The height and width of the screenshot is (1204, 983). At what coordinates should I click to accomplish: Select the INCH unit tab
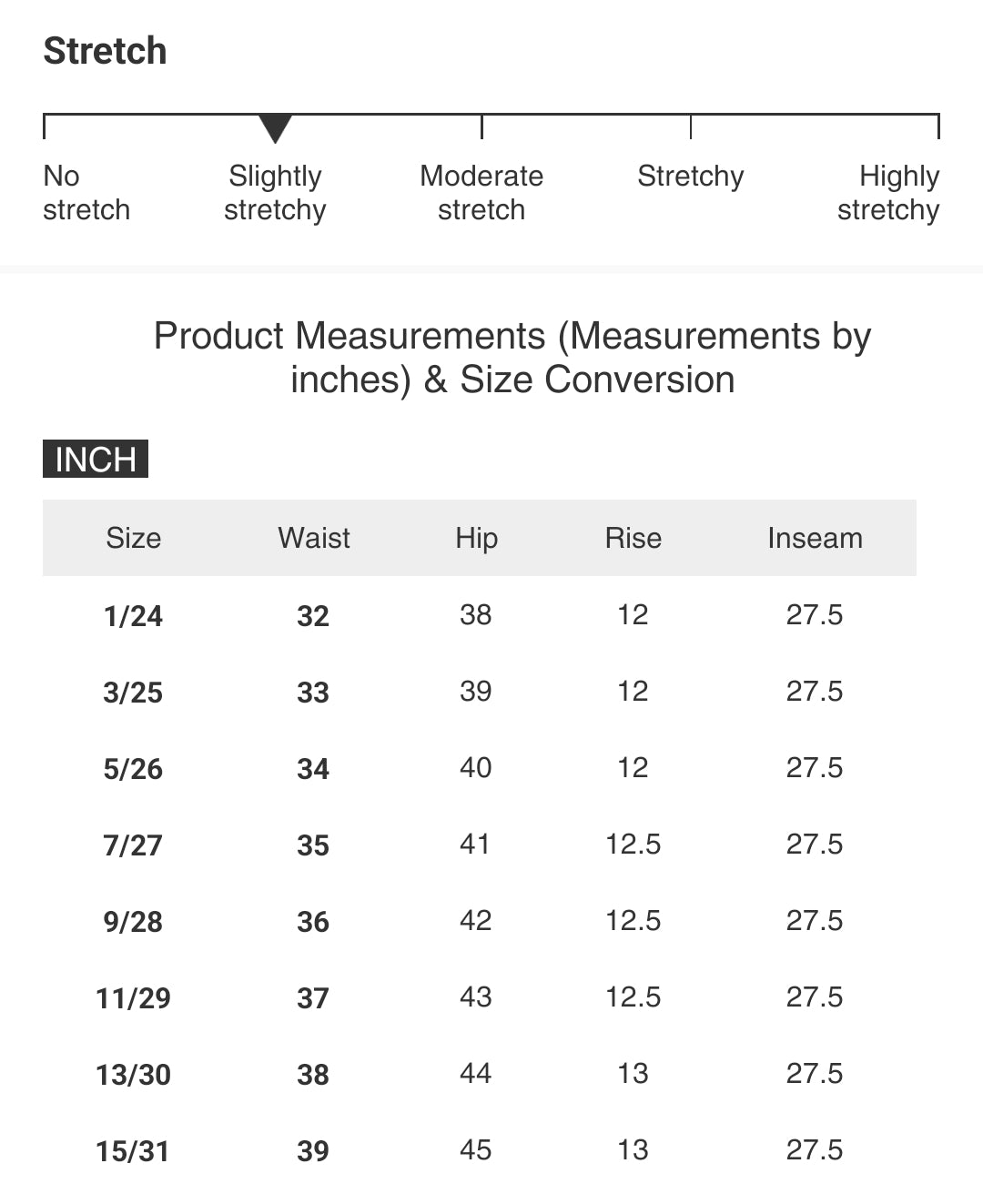point(96,460)
